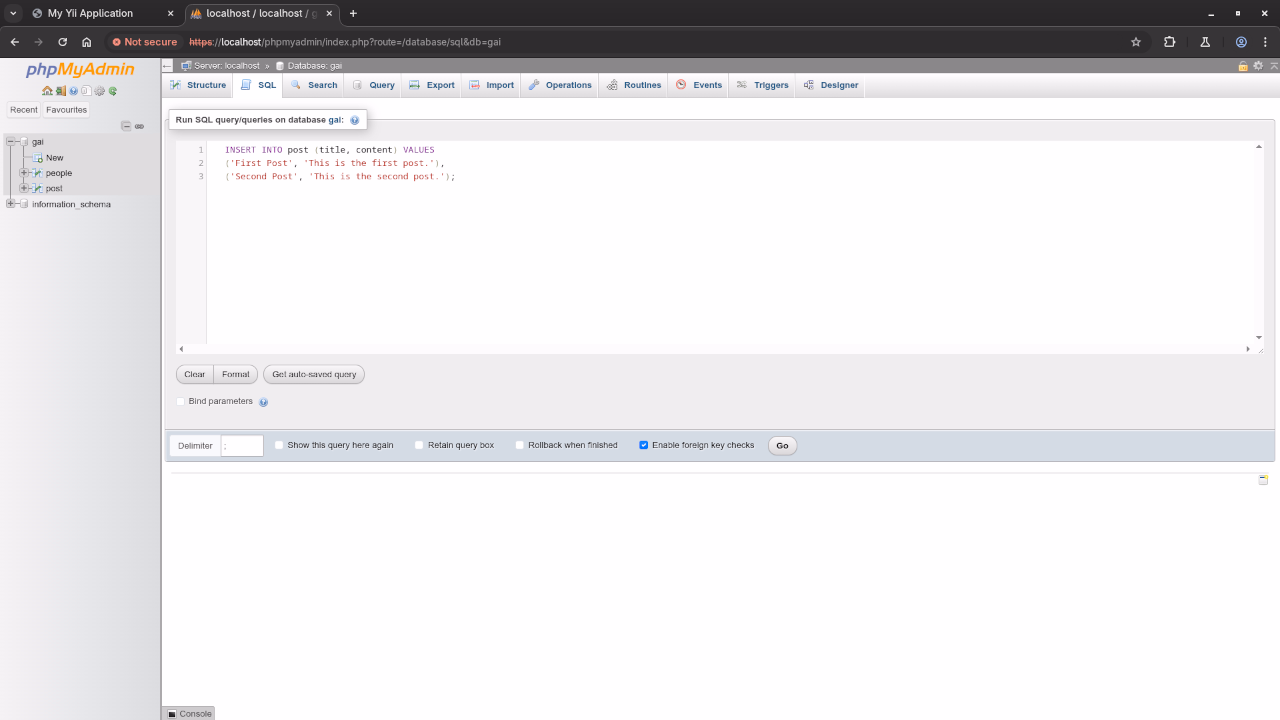Collapse all navigation tree items icon

point(126,126)
